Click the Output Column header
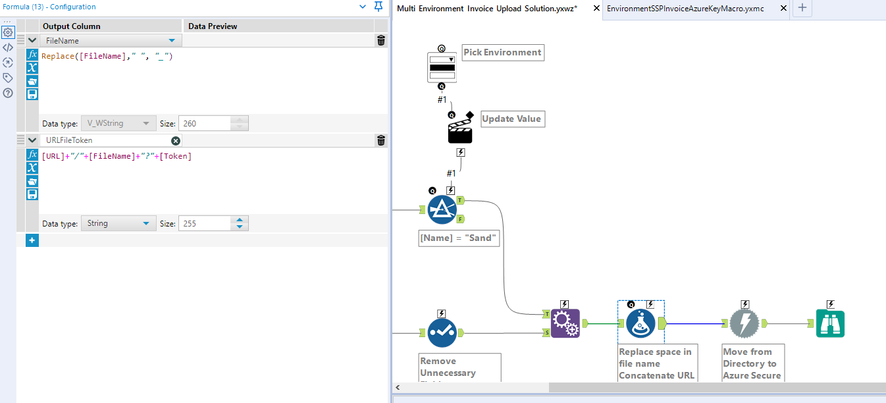This screenshot has width=886, height=403. click(111, 26)
